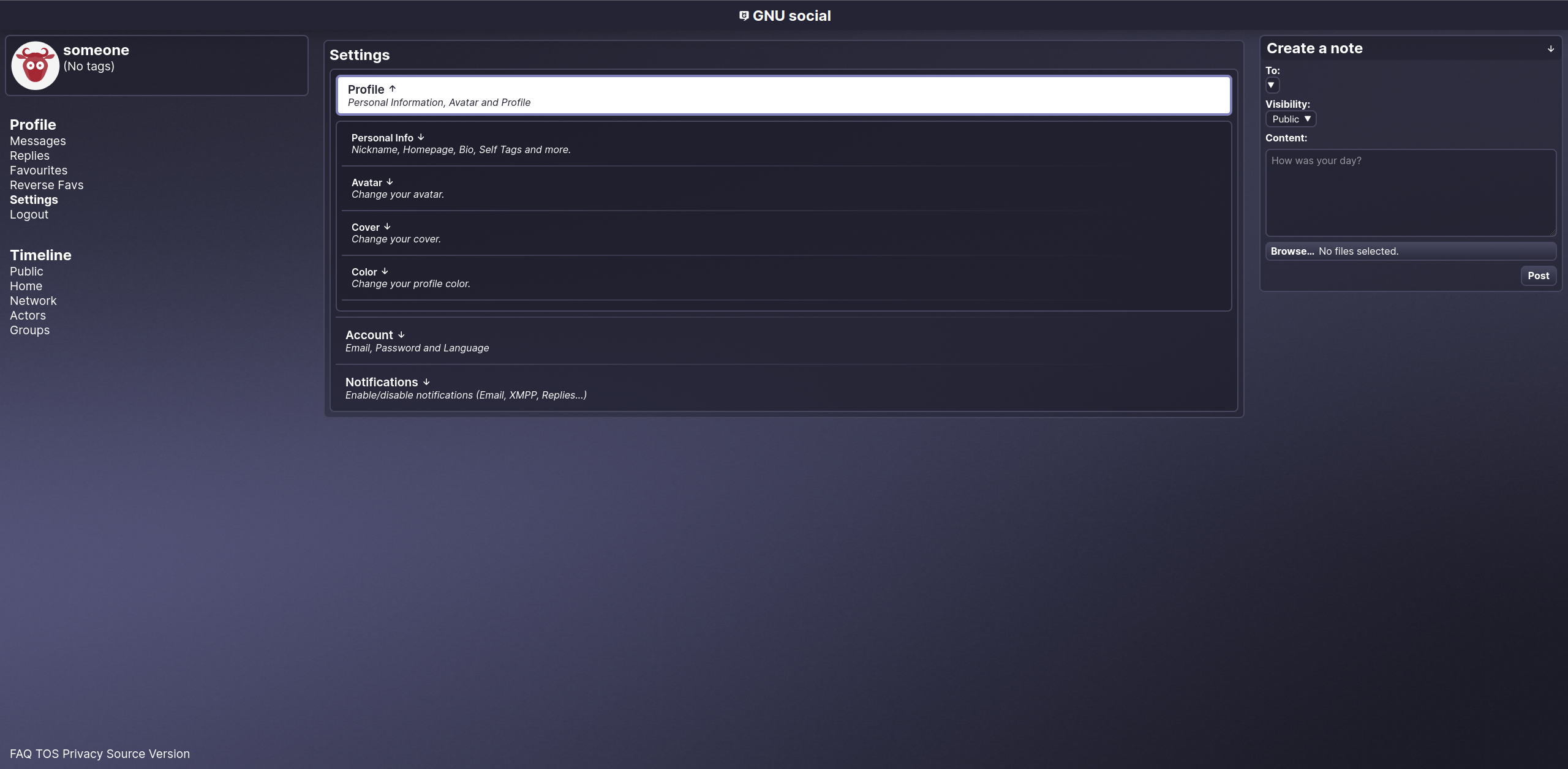Click the GNU social logo icon
Viewport: 1568px width, 769px height.
coord(743,15)
